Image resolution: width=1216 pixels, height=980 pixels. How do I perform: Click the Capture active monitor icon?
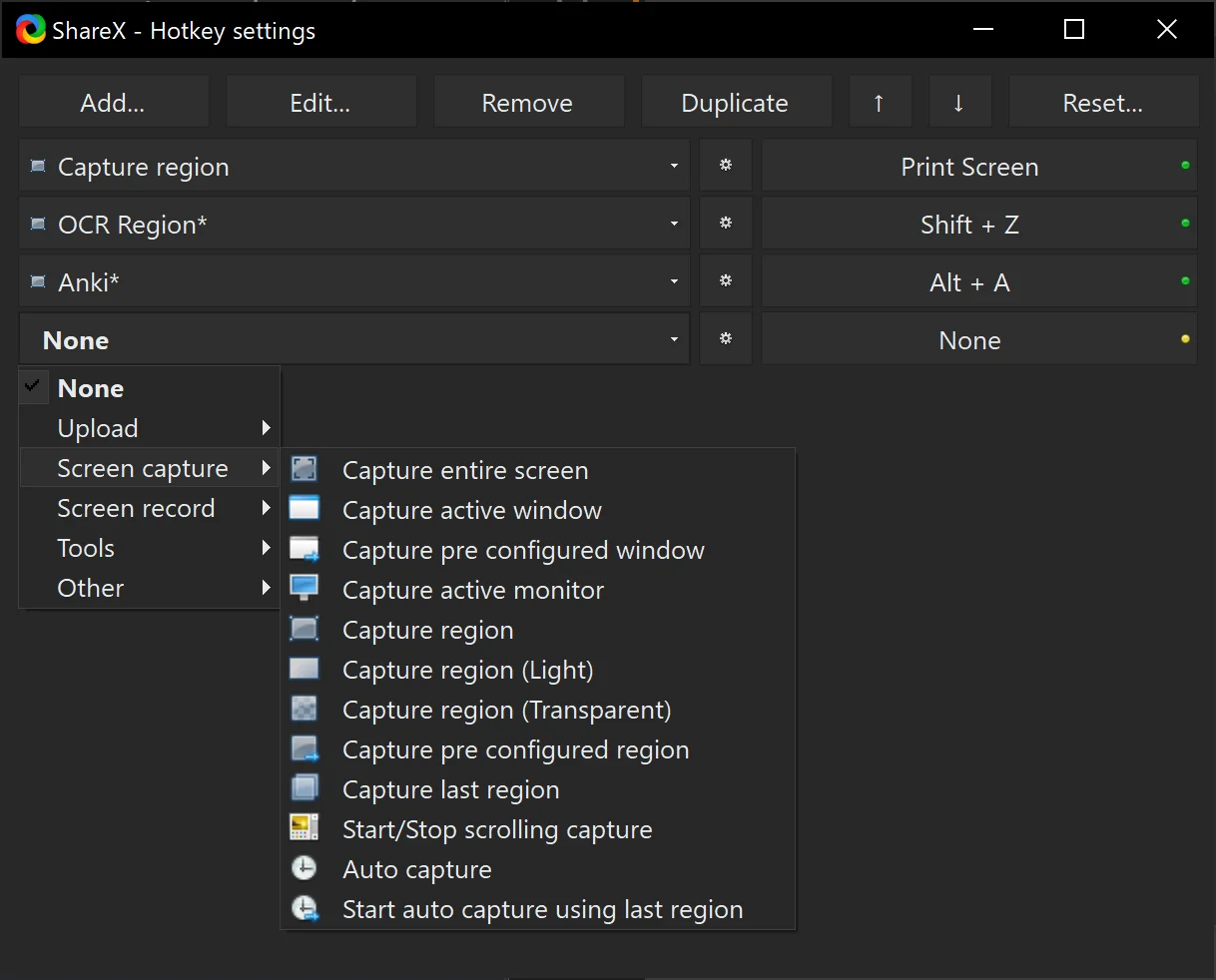[x=304, y=588]
